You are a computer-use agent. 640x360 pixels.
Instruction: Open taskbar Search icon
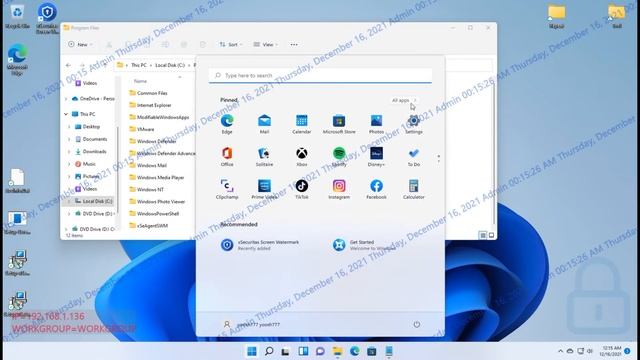pos(269,351)
